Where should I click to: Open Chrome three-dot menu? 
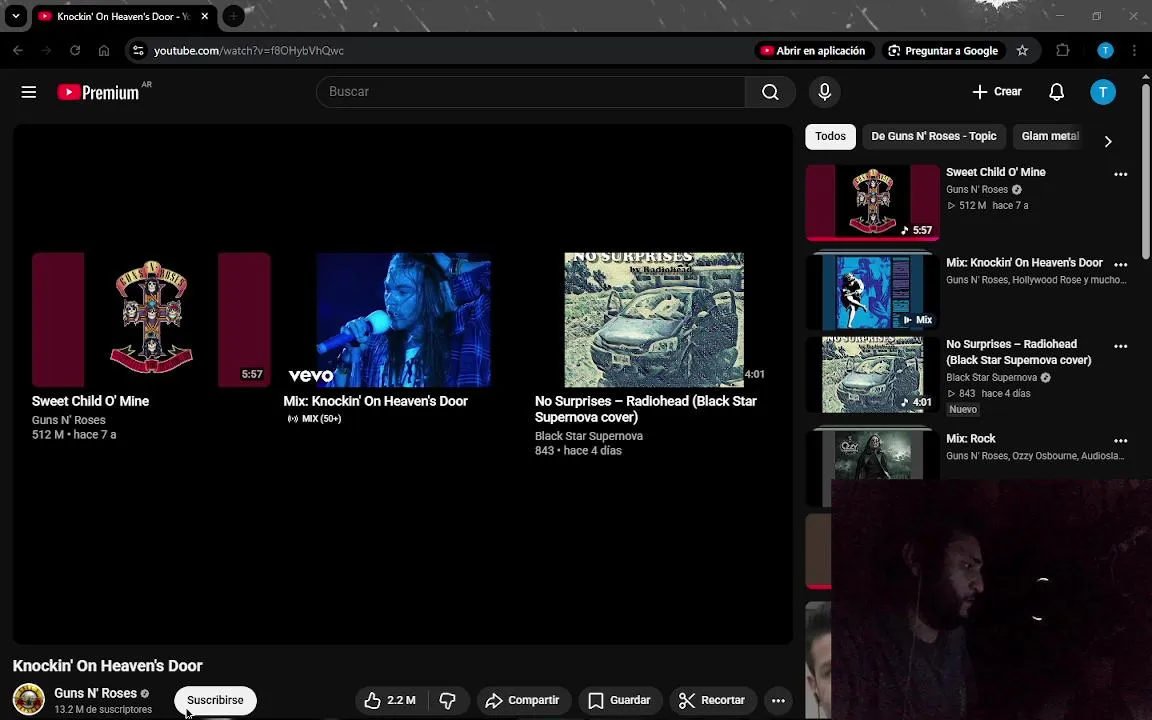(1134, 51)
